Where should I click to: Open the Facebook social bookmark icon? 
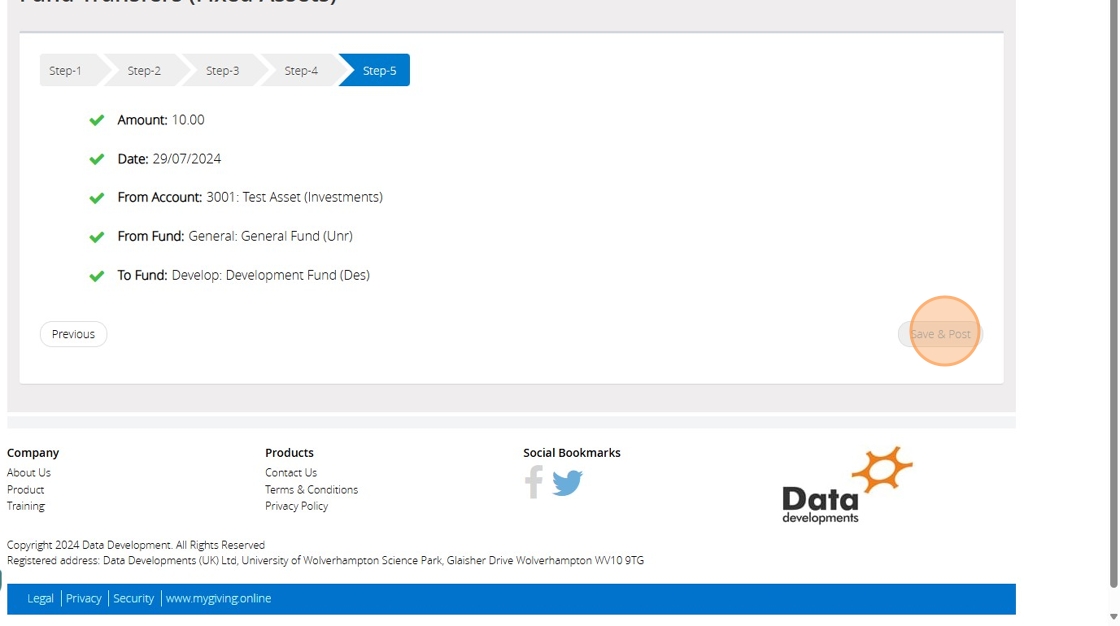point(534,482)
